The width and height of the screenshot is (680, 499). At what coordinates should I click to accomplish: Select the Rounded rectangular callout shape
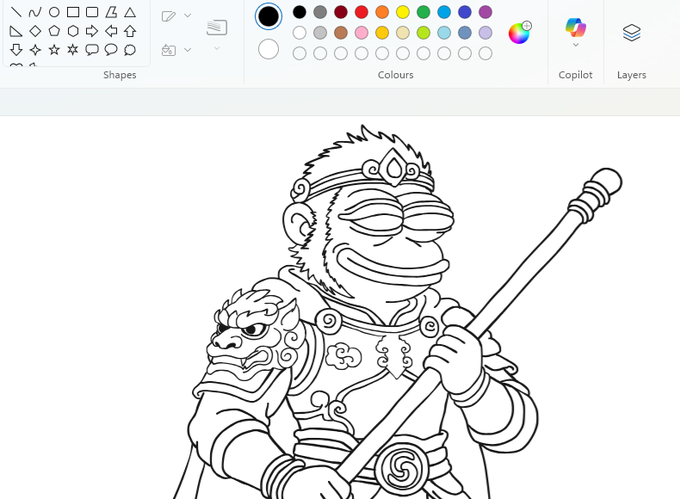(x=92, y=50)
